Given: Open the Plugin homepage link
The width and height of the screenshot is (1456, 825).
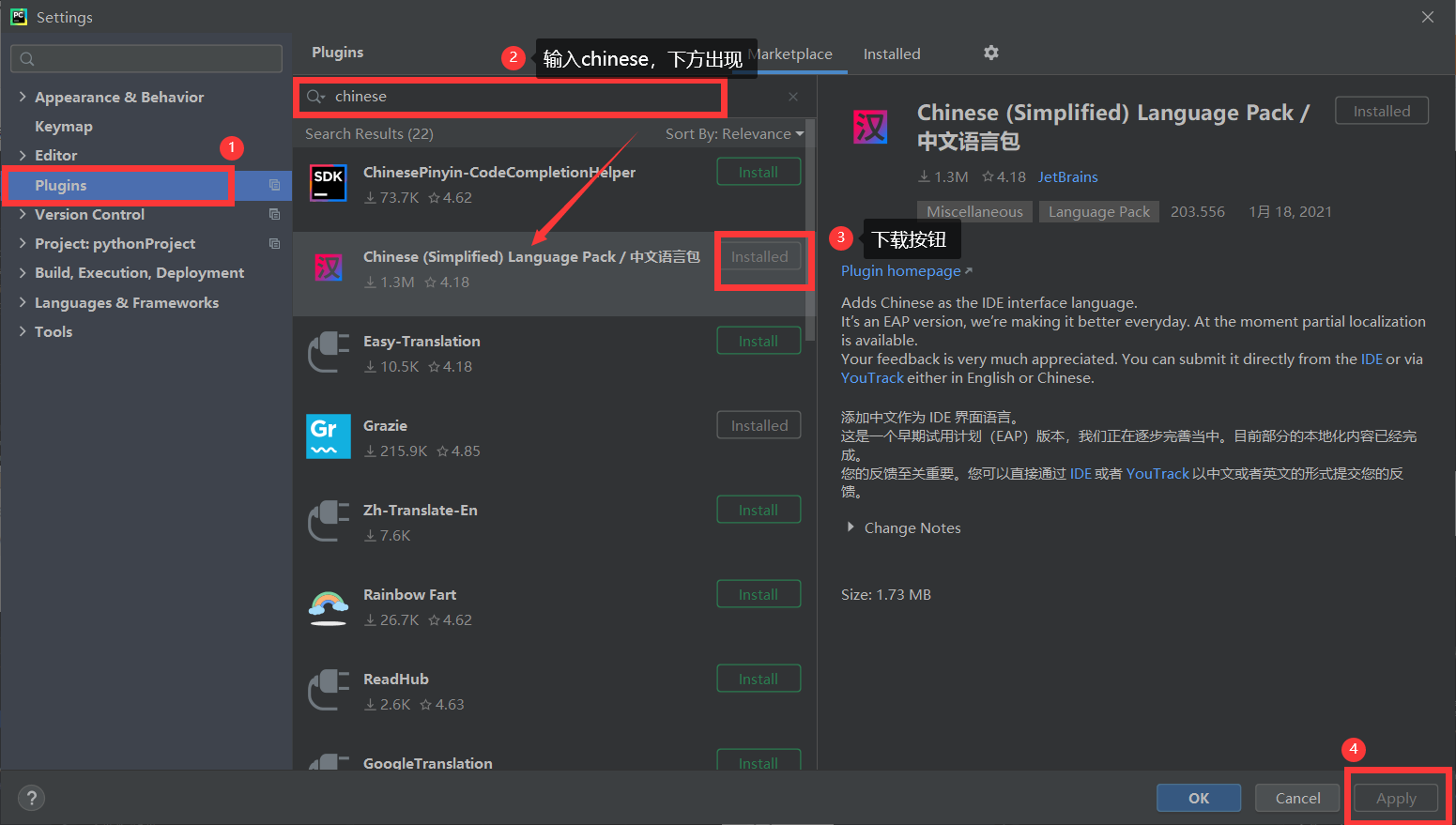Looking at the screenshot, I should pyautogui.click(x=901, y=270).
